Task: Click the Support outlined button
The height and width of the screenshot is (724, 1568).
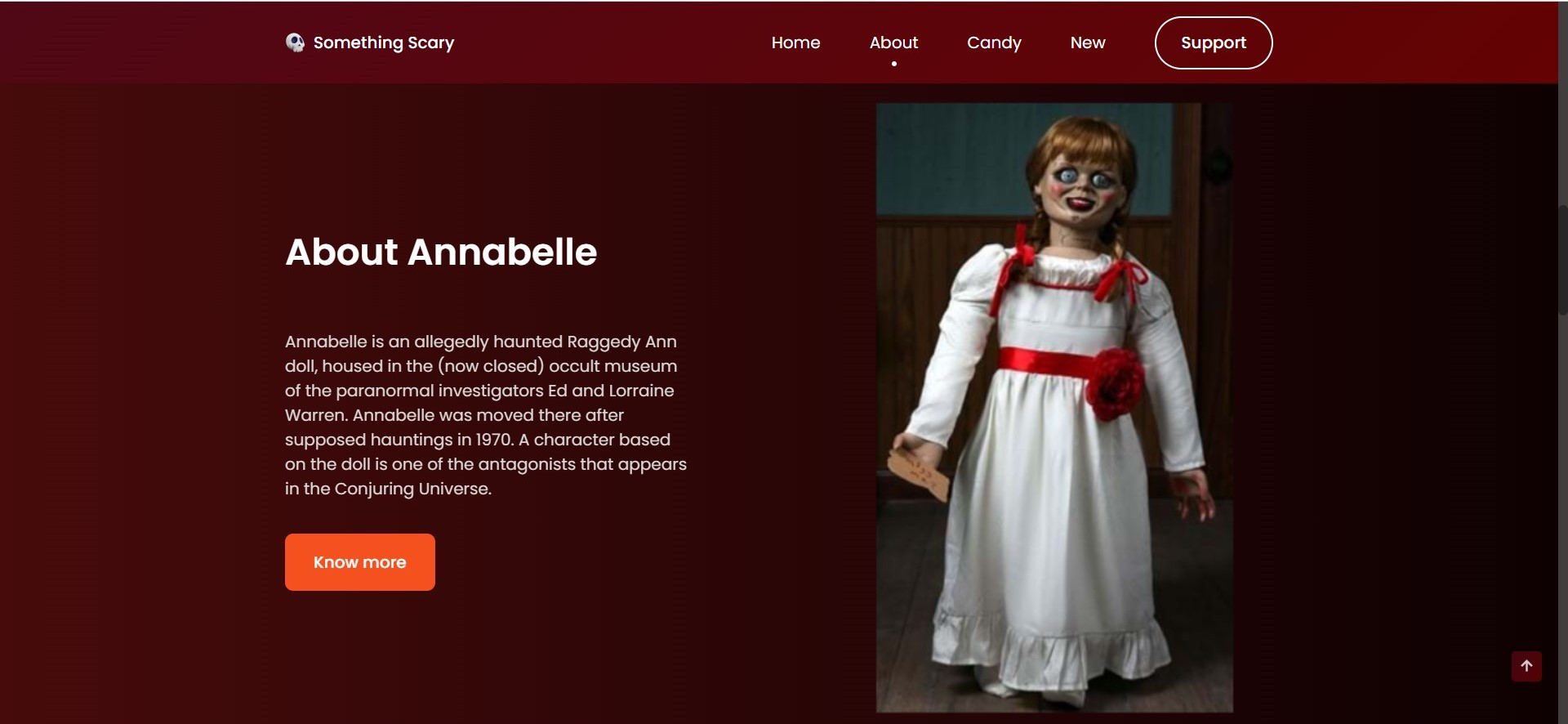Action: 1214,42
